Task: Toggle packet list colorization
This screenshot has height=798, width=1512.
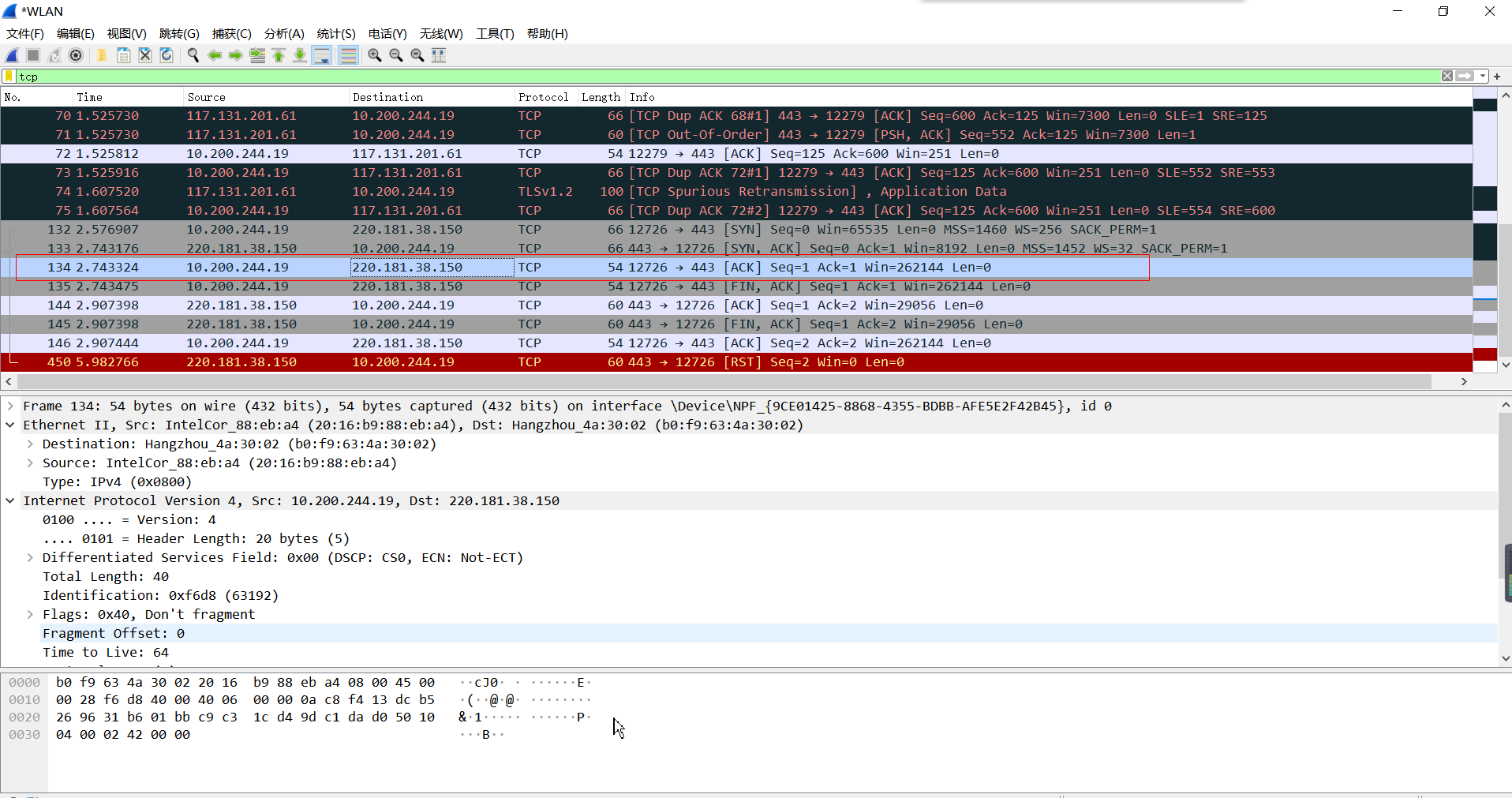Action: click(x=348, y=55)
